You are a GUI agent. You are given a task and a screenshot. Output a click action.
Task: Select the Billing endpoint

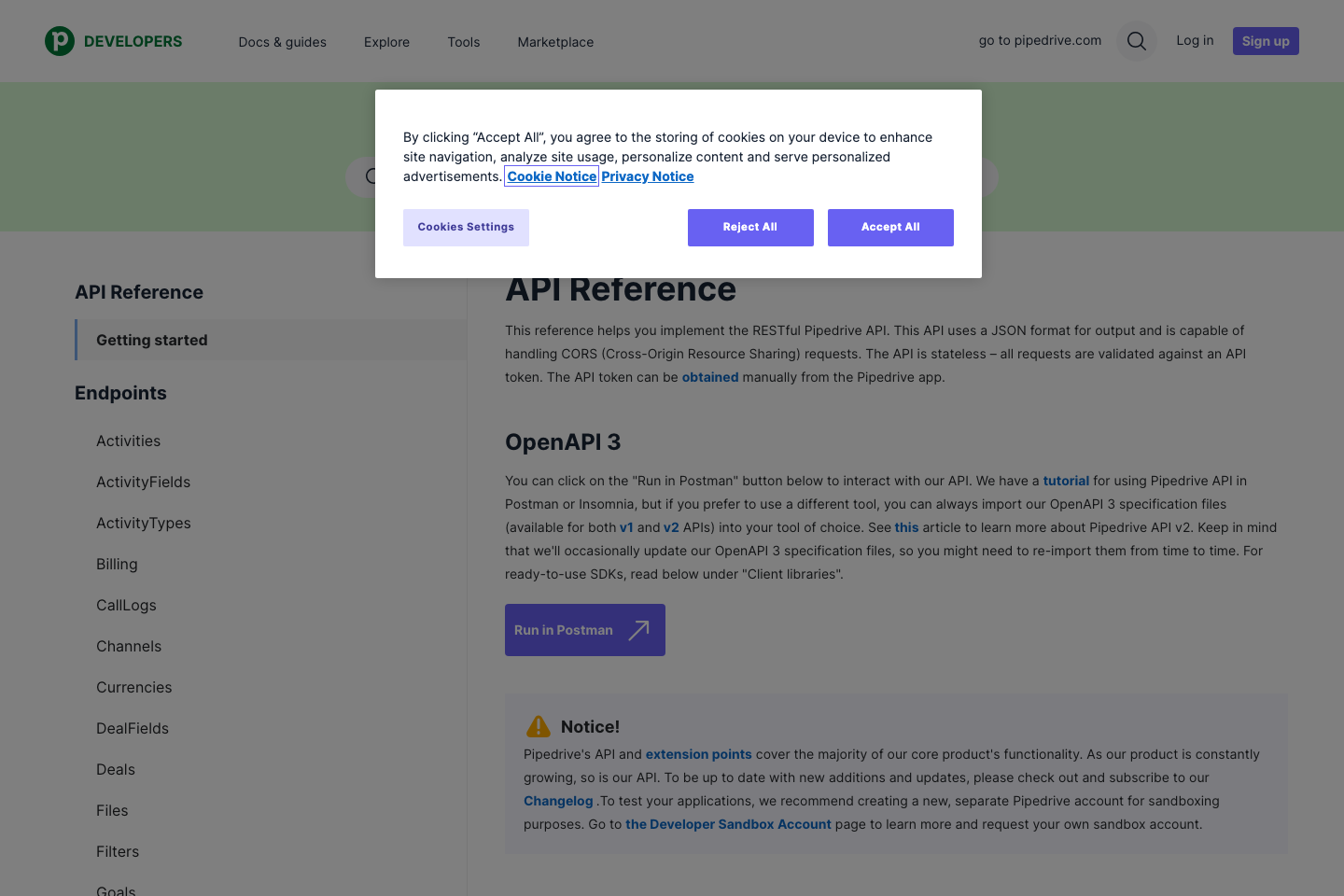point(117,564)
